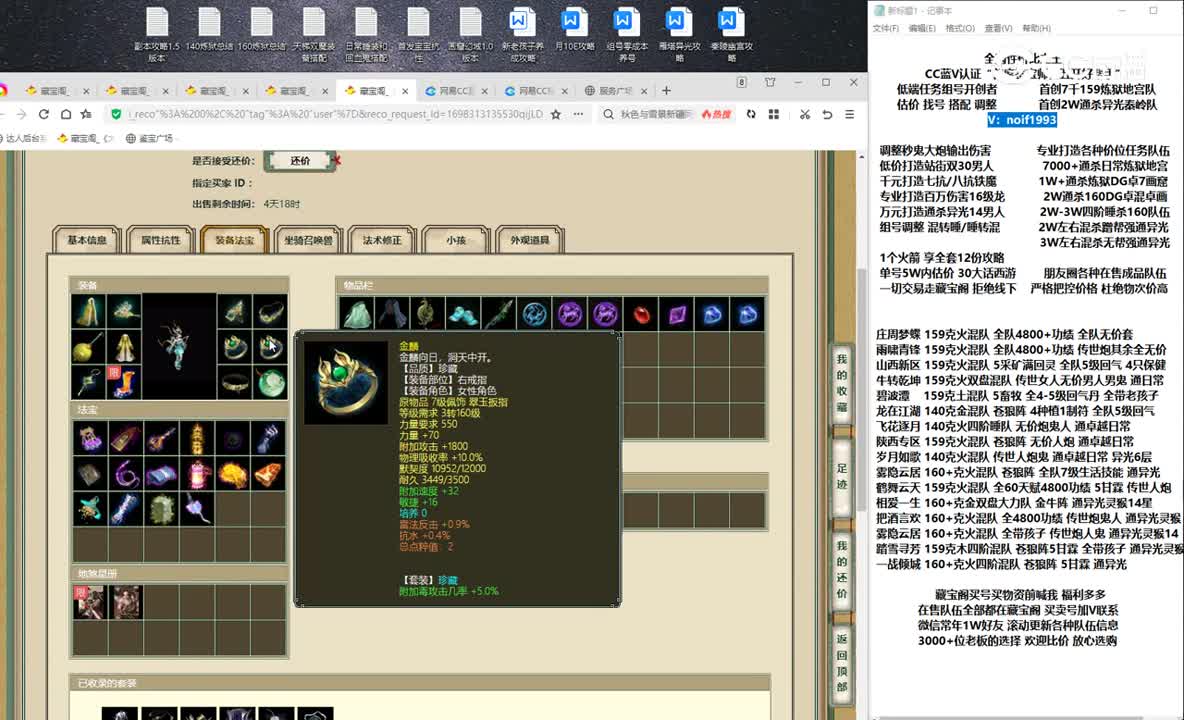The height and width of the screenshot is (720, 1184).
Task: Close the active 藏宝阁 browser tab
Action: click(405, 91)
